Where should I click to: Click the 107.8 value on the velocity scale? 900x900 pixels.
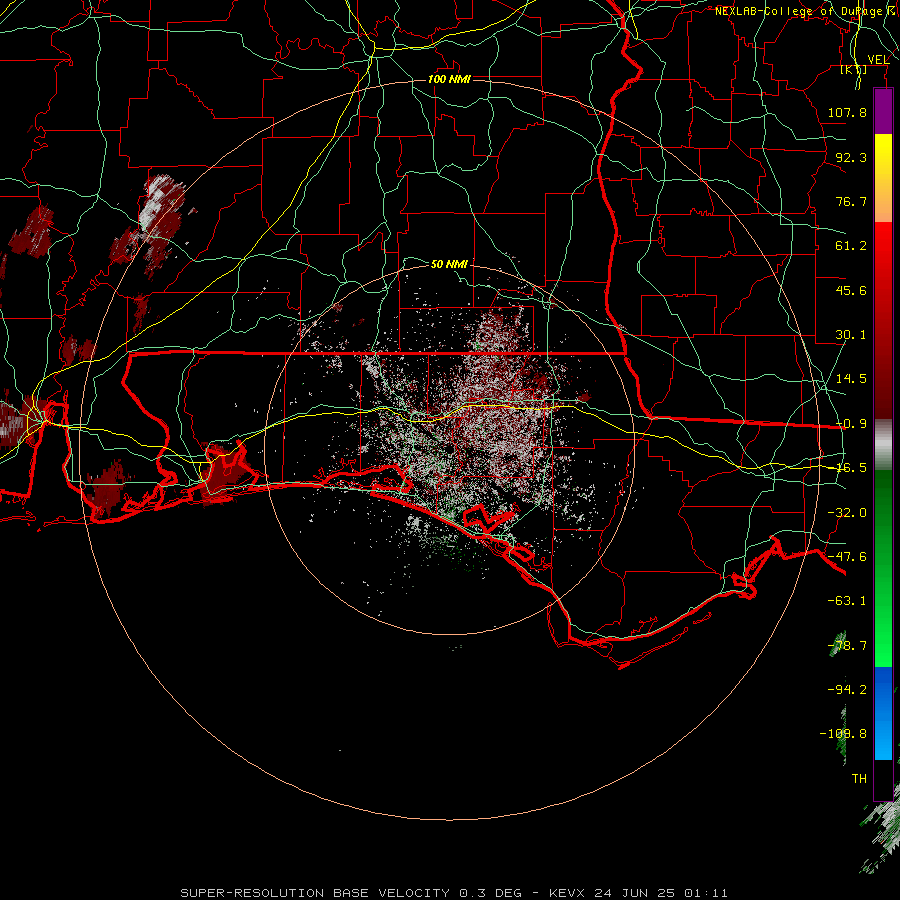[x=847, y=112]
